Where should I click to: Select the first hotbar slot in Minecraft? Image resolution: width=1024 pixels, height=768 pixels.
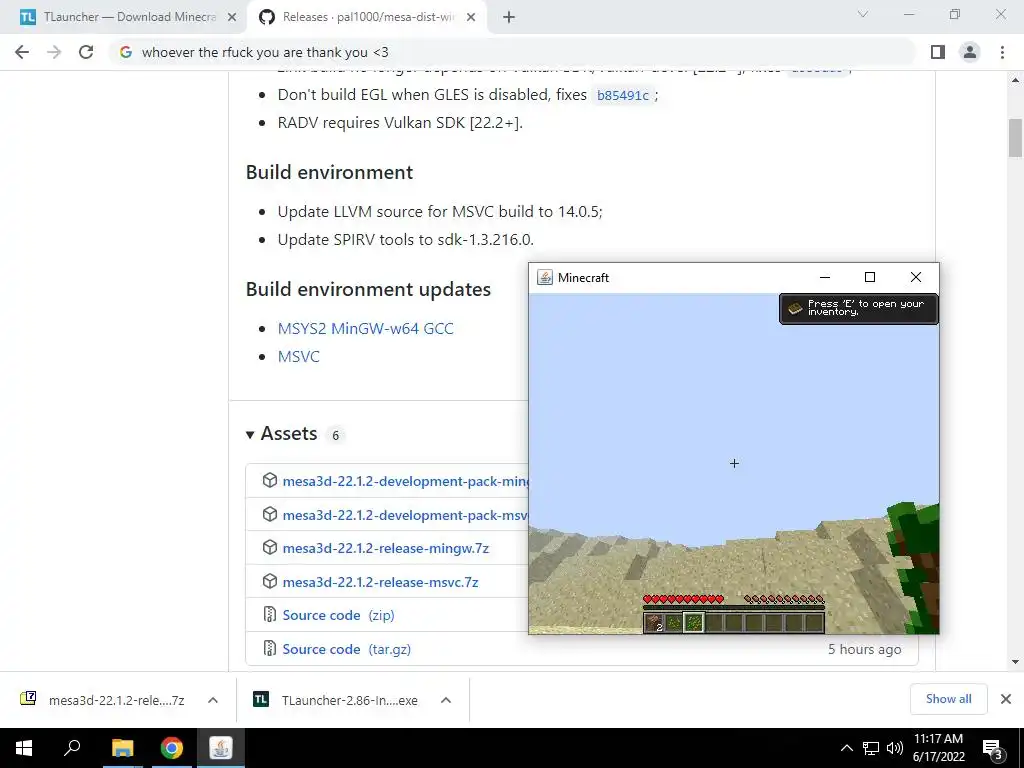[x=654, y=622]
